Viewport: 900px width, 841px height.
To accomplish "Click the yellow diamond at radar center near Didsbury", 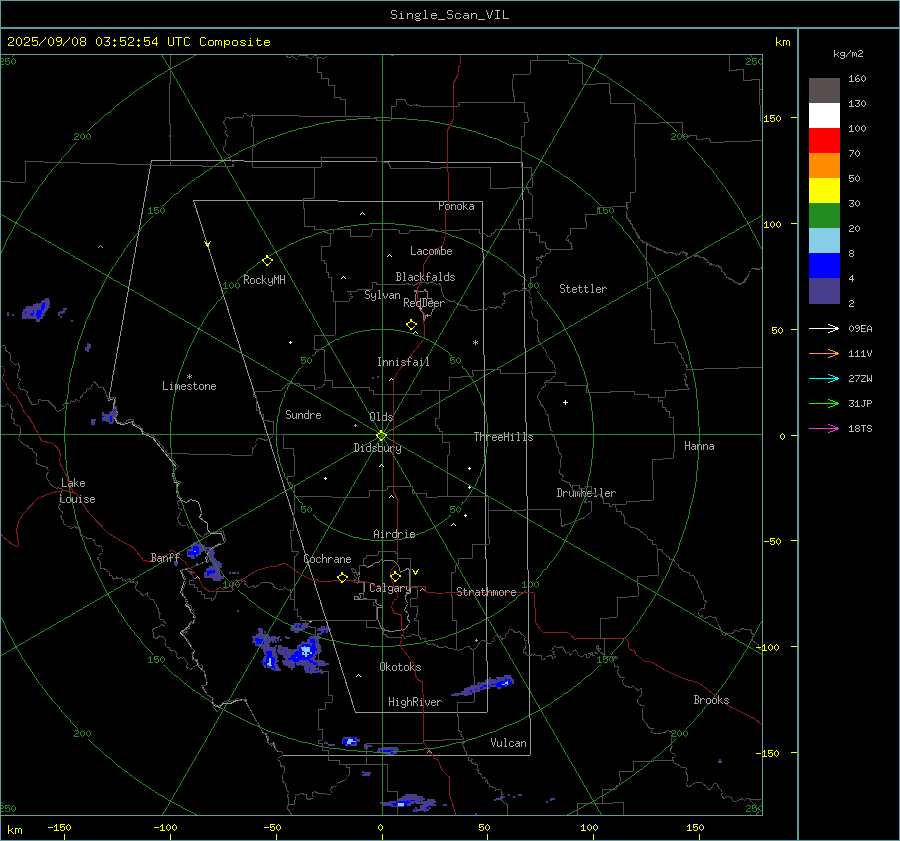I will tap(381, 436).
